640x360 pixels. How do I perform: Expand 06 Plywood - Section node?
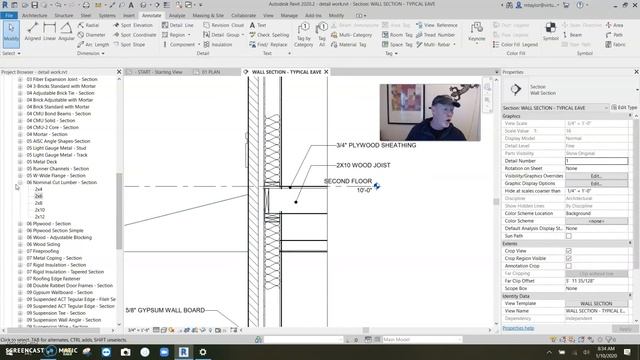click(x=20, y=224)
